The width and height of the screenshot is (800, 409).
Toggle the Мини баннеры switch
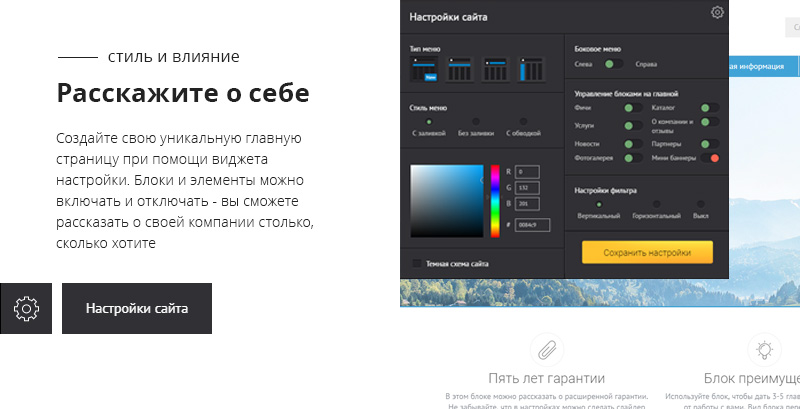(710, 158)
